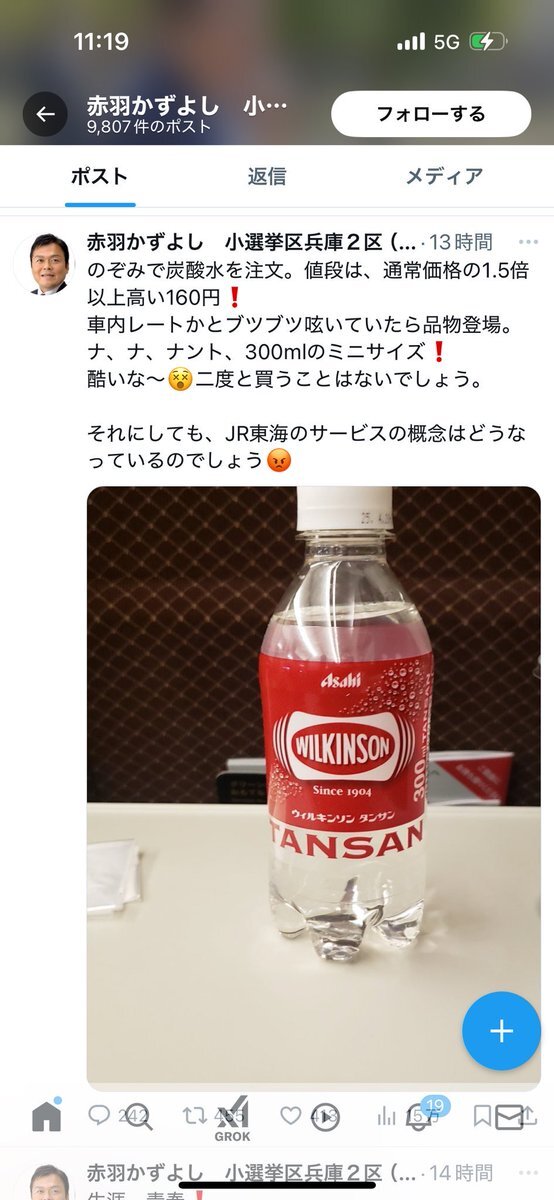The width and height of the screenshot is (554, 1200).
Task: Open author name 赤羽かずよし in first post
Action: (149, 242)
